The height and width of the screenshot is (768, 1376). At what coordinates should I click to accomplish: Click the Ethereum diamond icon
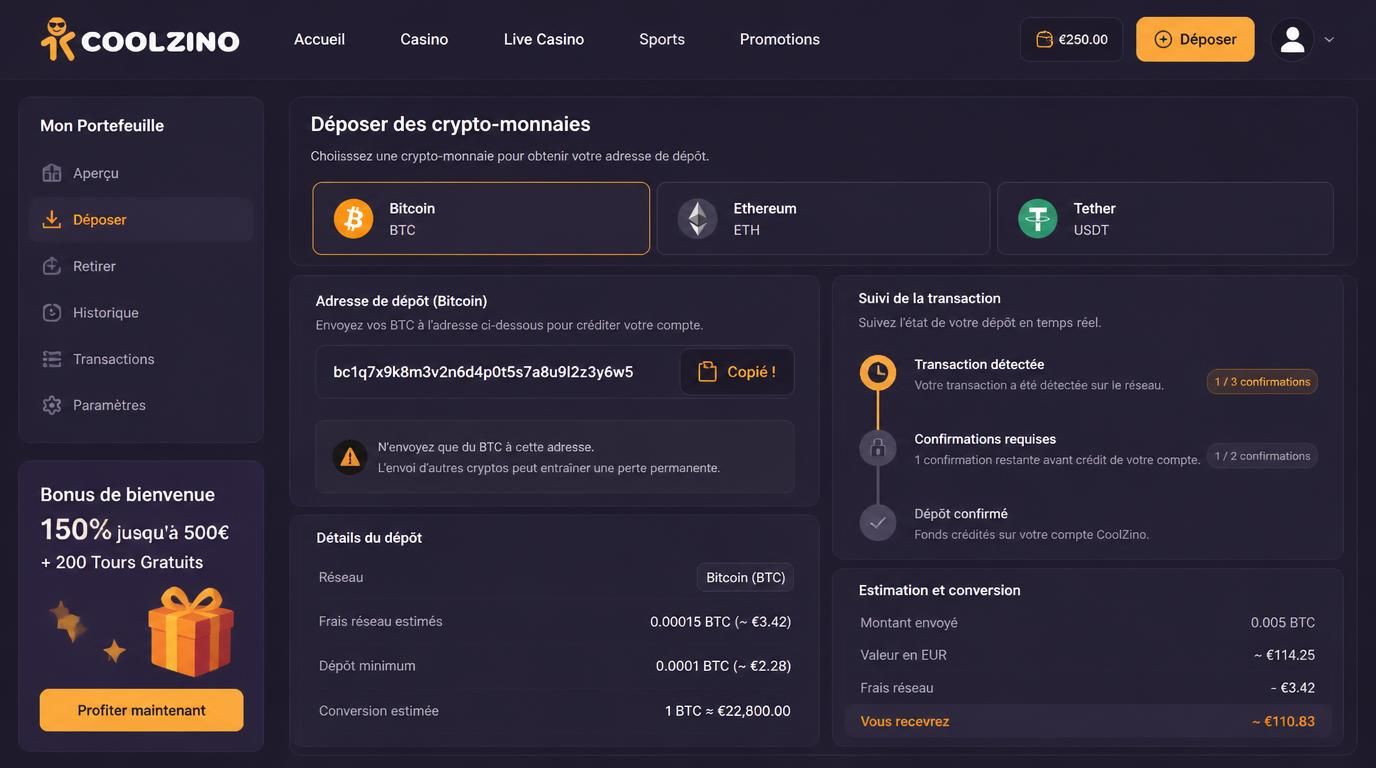tap(697, 218)
